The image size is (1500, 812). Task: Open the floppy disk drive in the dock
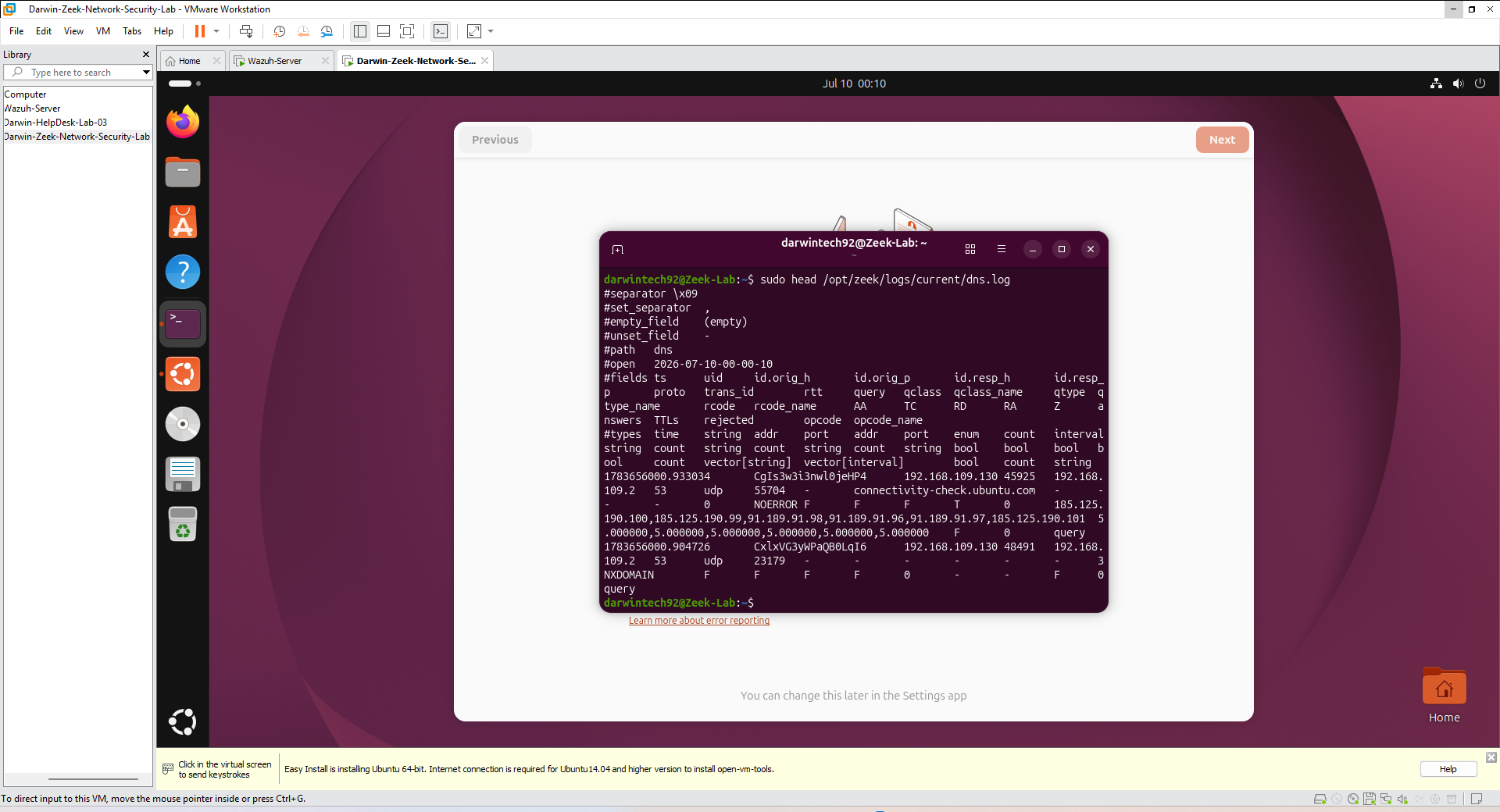pyautogui.click(x=183, y=474)
